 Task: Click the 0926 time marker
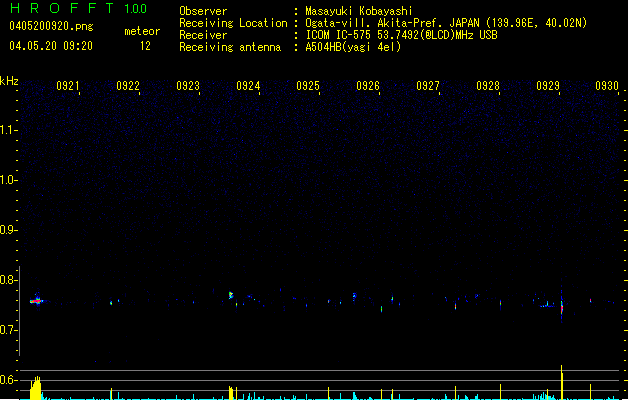click(368, 86)
